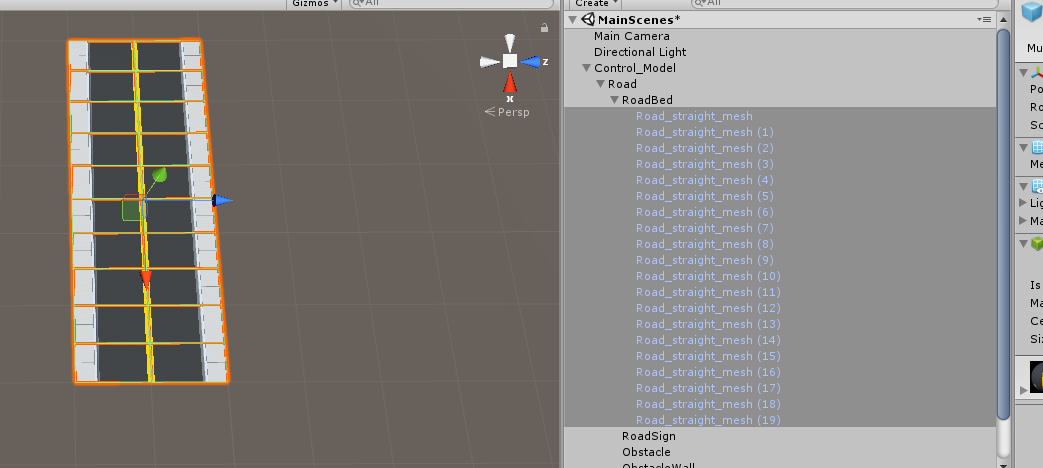This screenshot has width=1043, height=468.
Task: Select Road_straight_mesh (16)
Action: [x=708, y=372]
